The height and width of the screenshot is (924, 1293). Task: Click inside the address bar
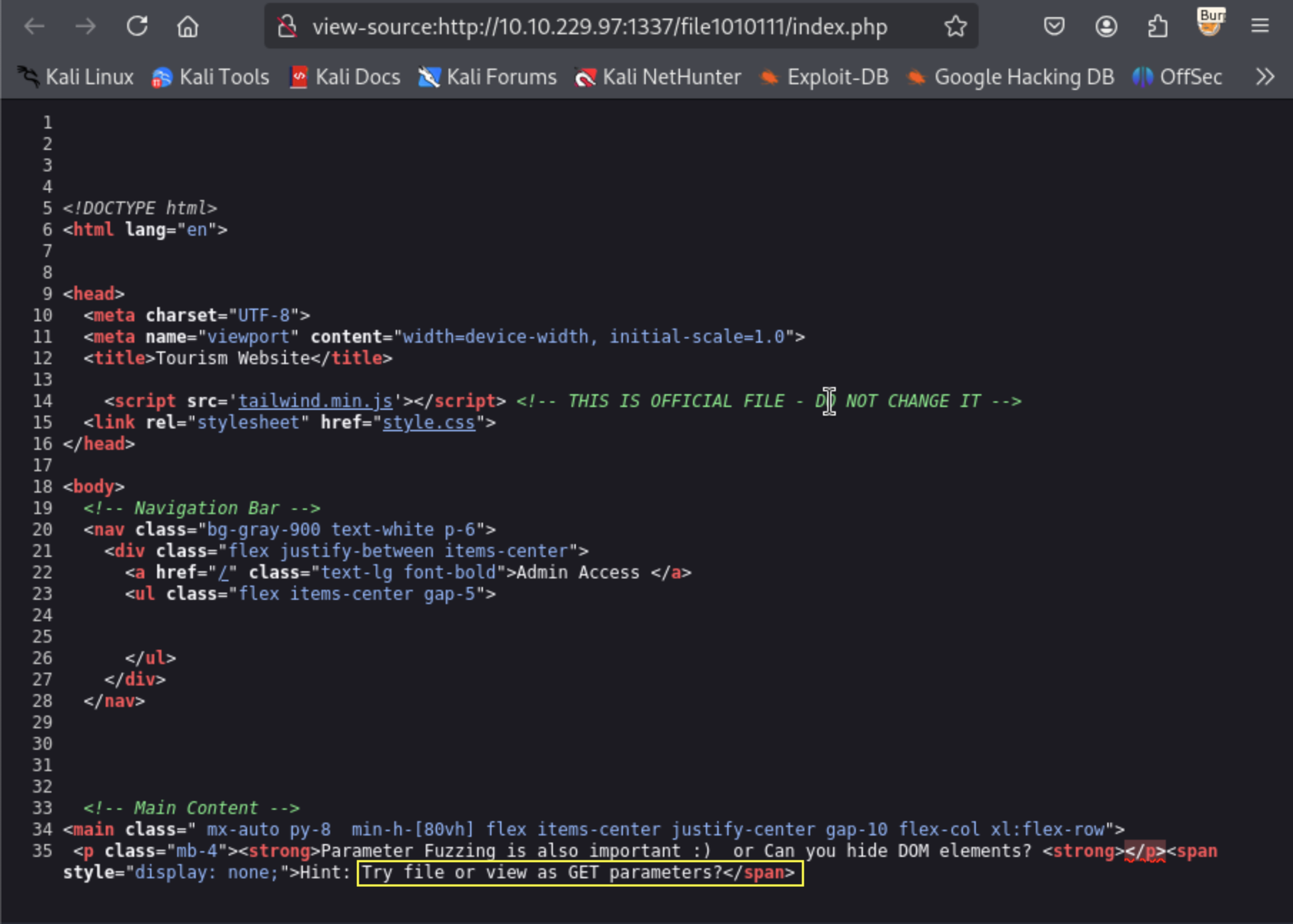click(599, 26)
